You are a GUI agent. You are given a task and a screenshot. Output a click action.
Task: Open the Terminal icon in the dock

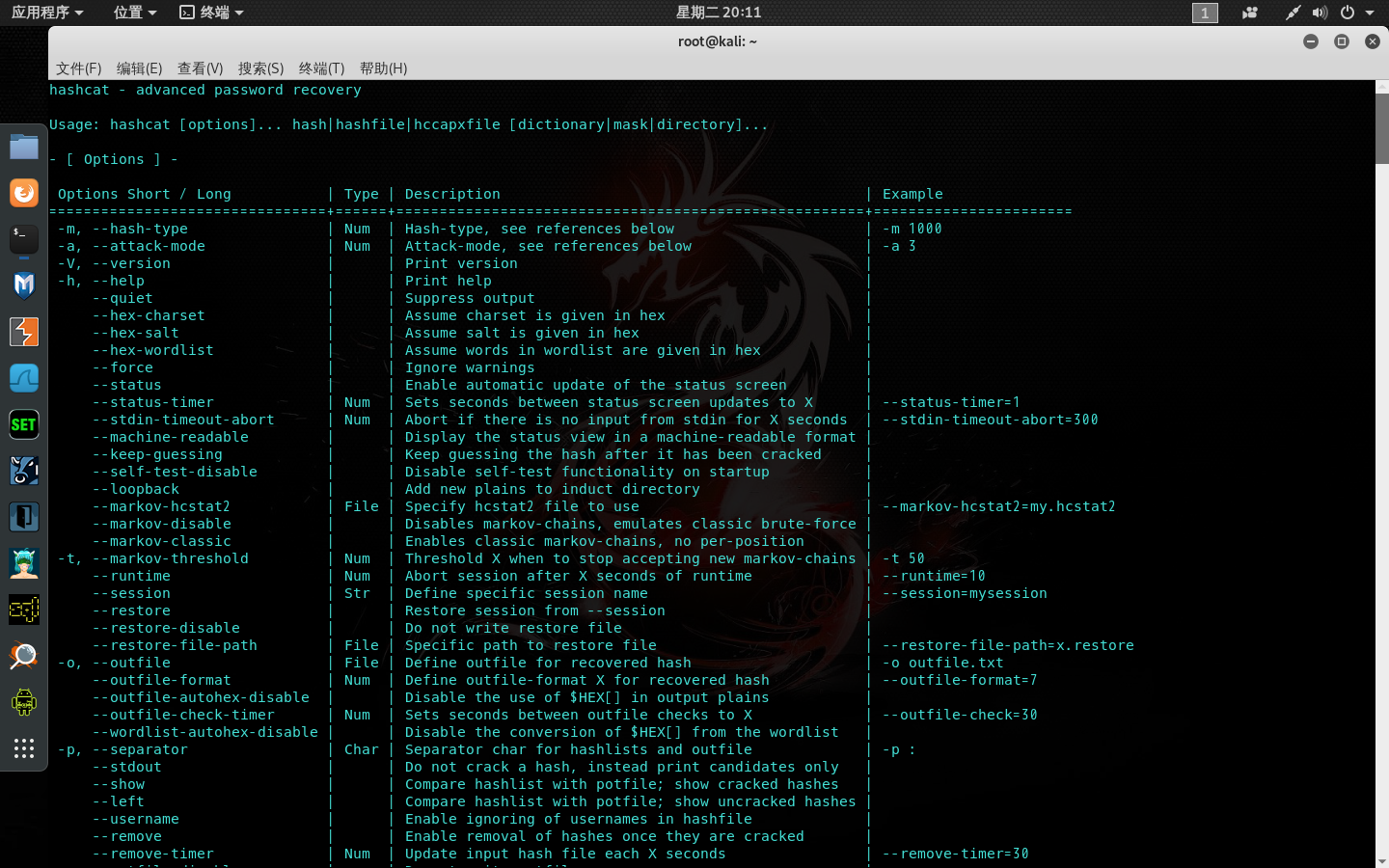click(24, 239)
